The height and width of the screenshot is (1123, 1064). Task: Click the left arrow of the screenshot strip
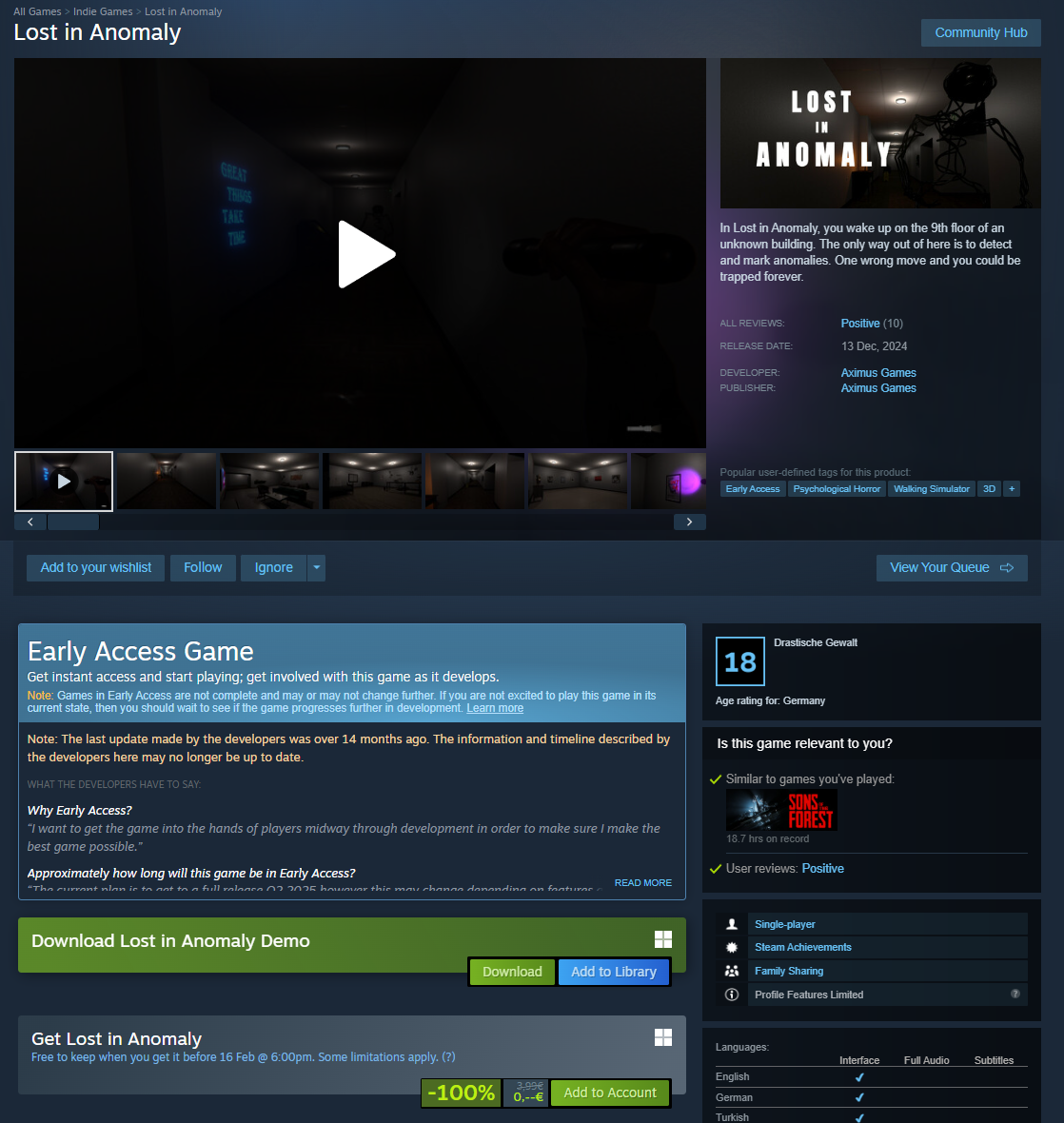click(x=30, y=522)
